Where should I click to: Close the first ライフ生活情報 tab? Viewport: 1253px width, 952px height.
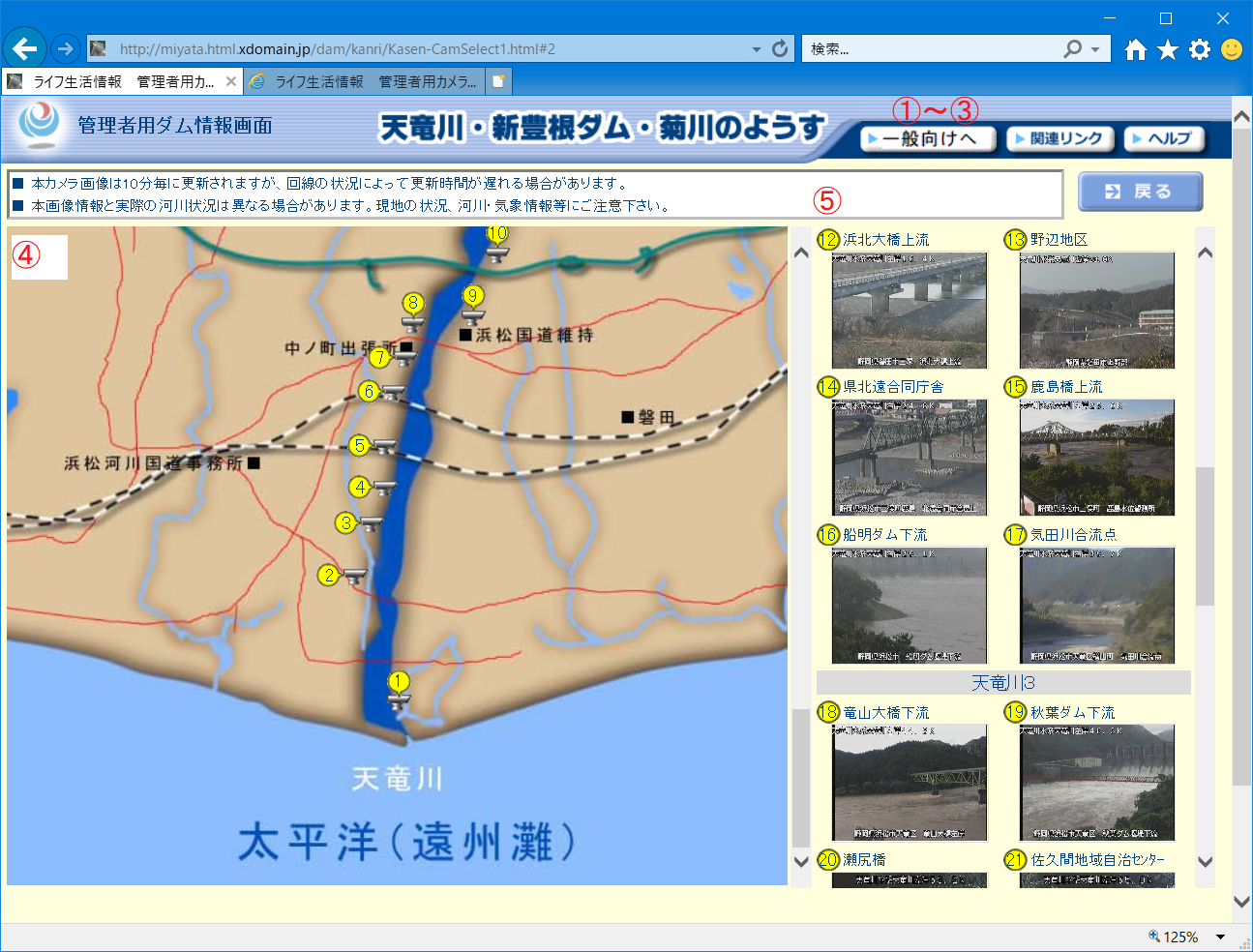click(x=231, y=81)
